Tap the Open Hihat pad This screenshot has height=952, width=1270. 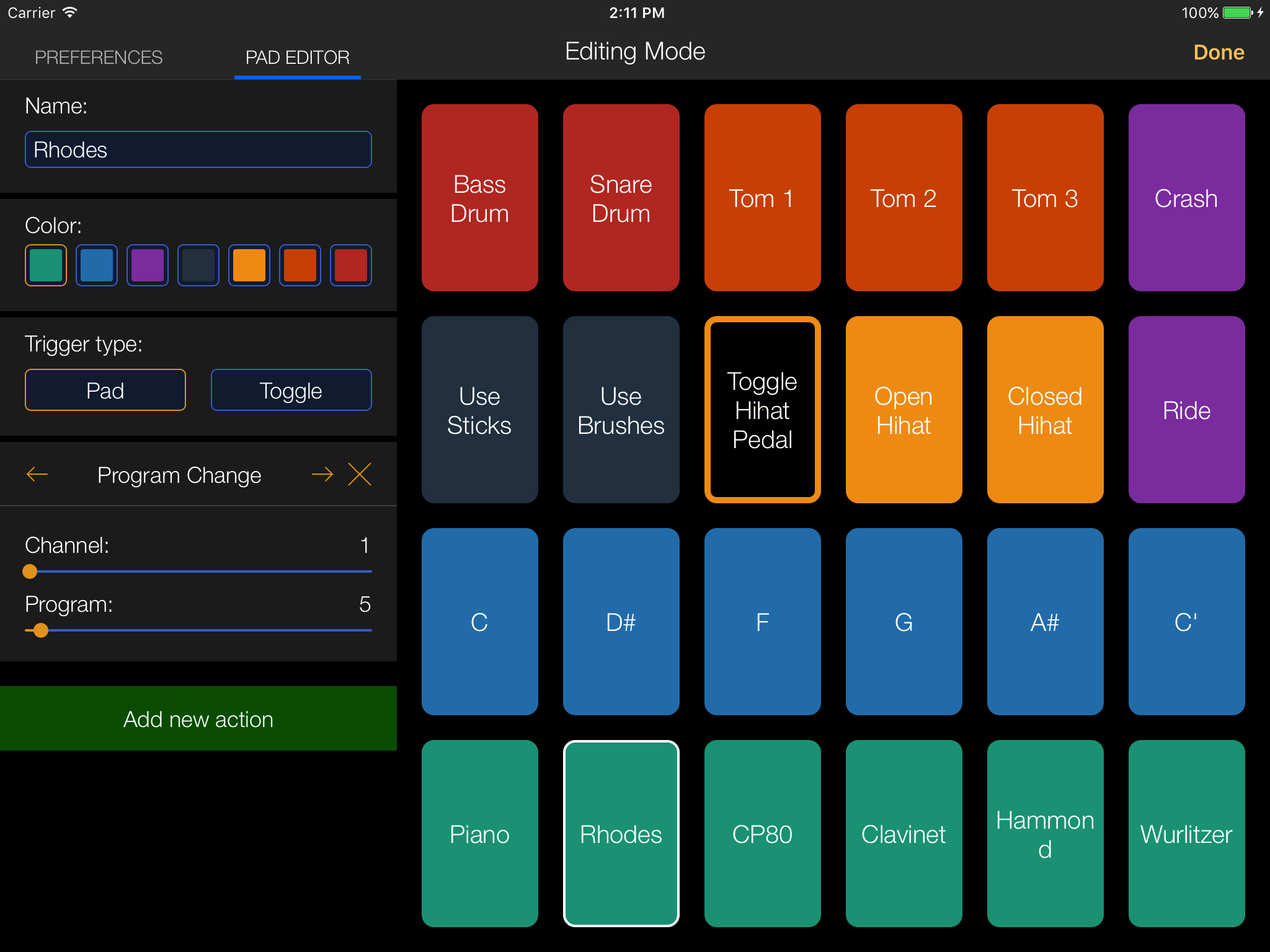[x=904, y=410]
